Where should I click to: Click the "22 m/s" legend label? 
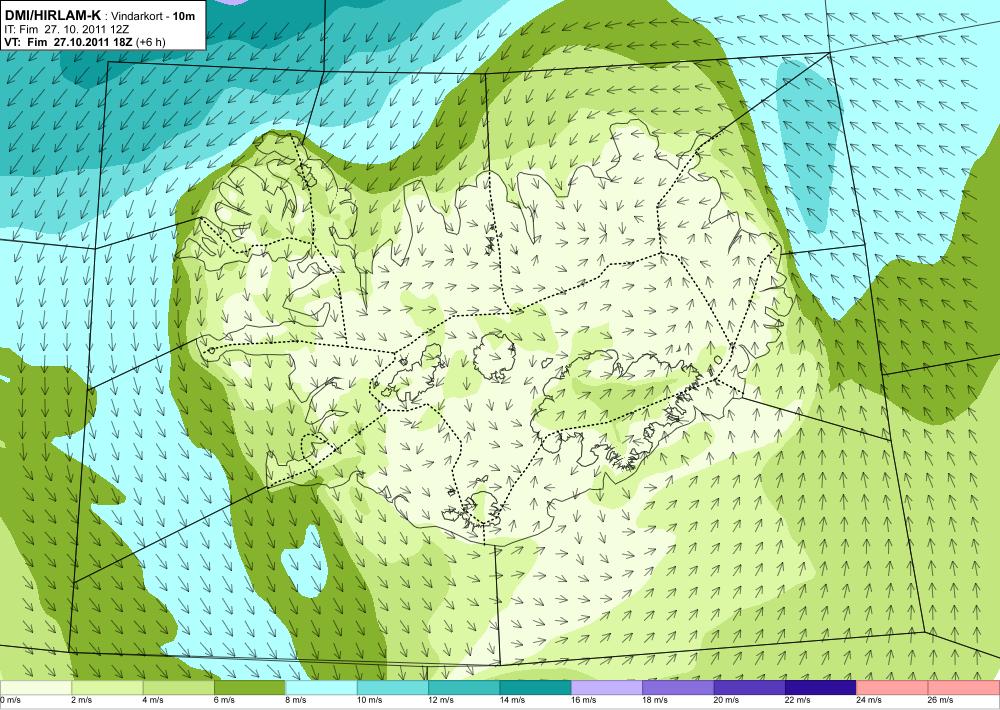(x=798, y=700)
